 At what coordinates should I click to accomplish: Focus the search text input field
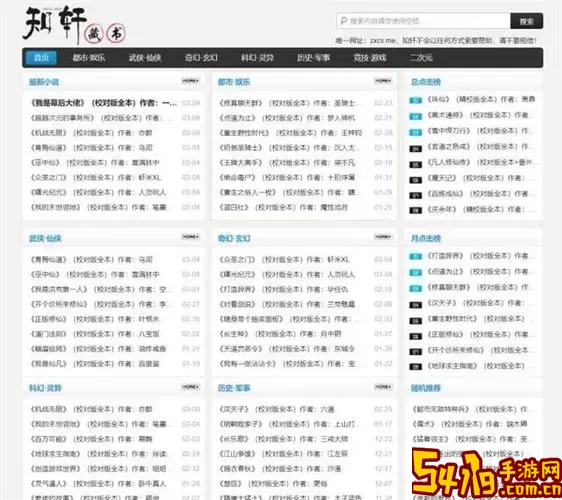[423, 21]
